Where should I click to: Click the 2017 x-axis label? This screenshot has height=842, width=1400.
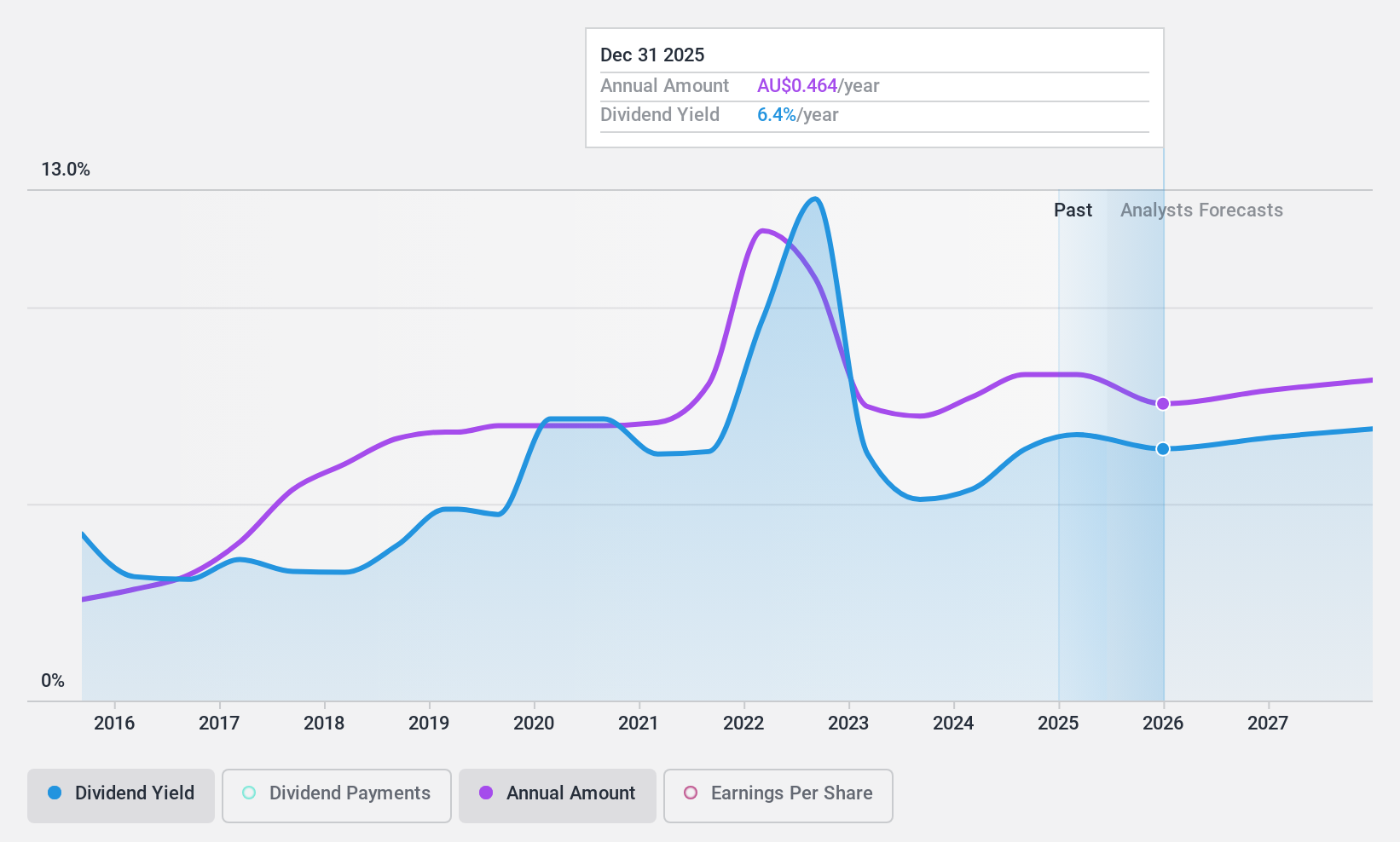[219, 724]
